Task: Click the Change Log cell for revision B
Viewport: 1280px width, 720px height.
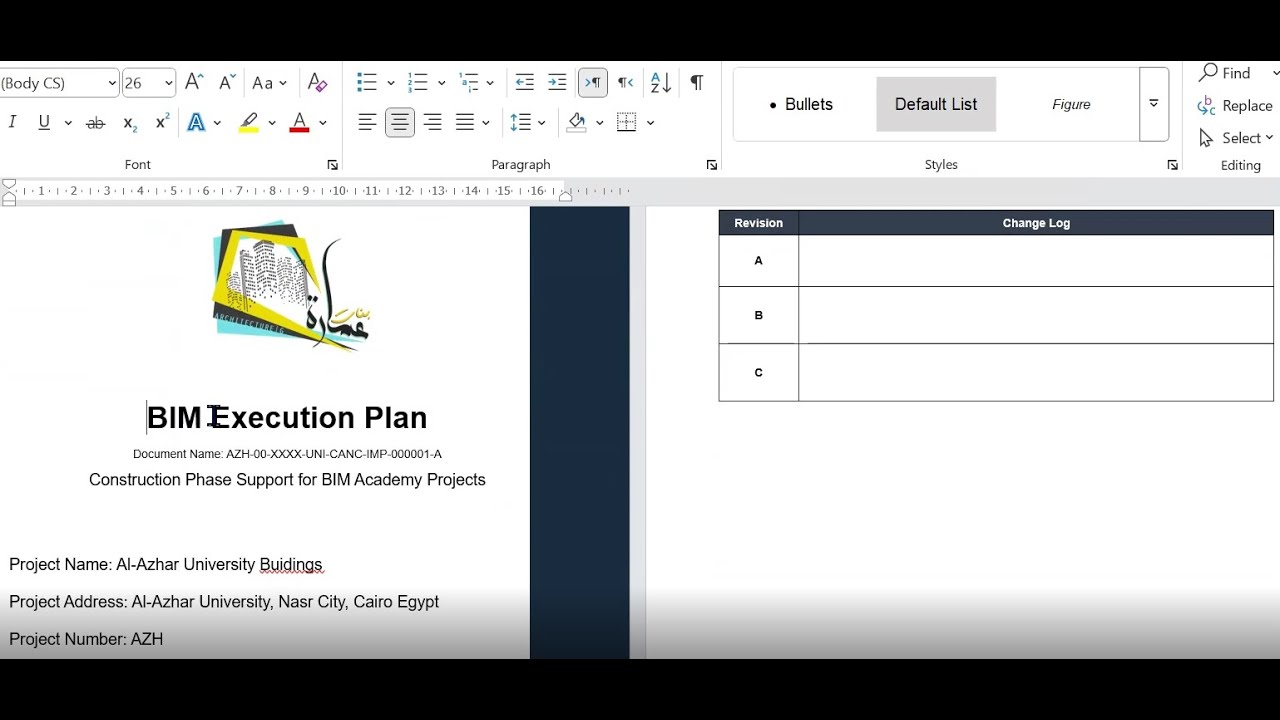Action: (1036, 315)
